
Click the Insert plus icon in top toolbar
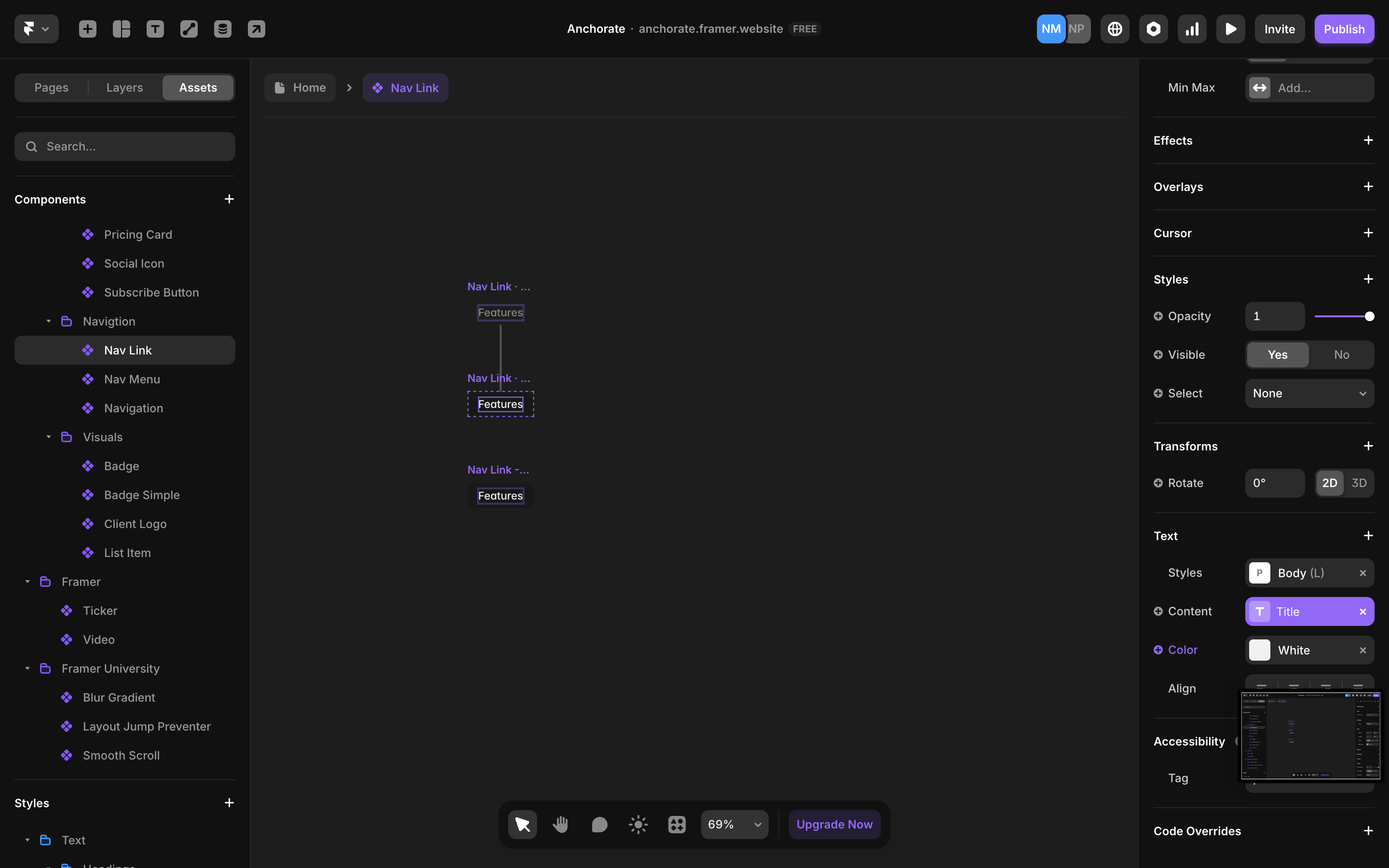click(x=88, y=29)
